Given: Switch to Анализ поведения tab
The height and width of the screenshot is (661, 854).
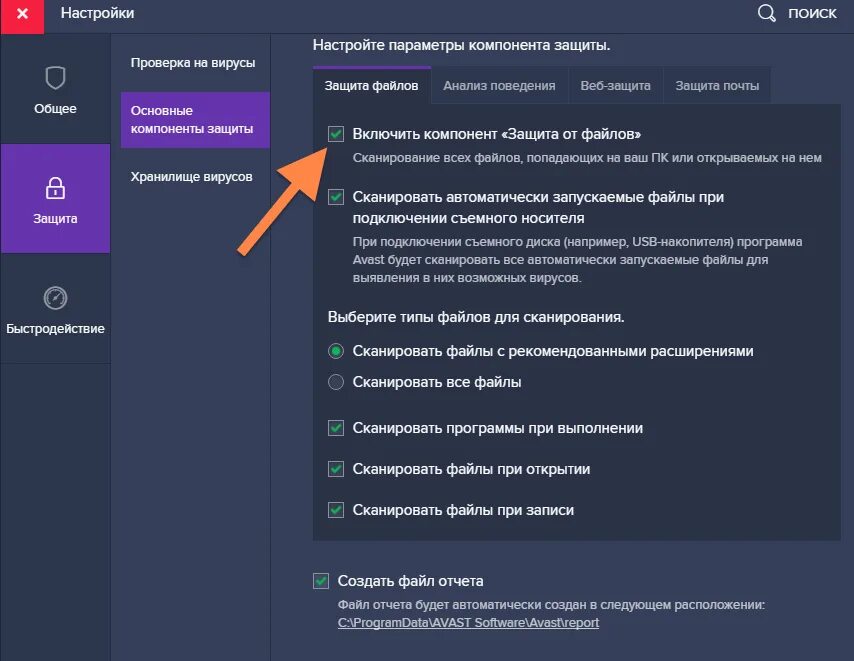Looking at the screenshot, I should (499, 85).
